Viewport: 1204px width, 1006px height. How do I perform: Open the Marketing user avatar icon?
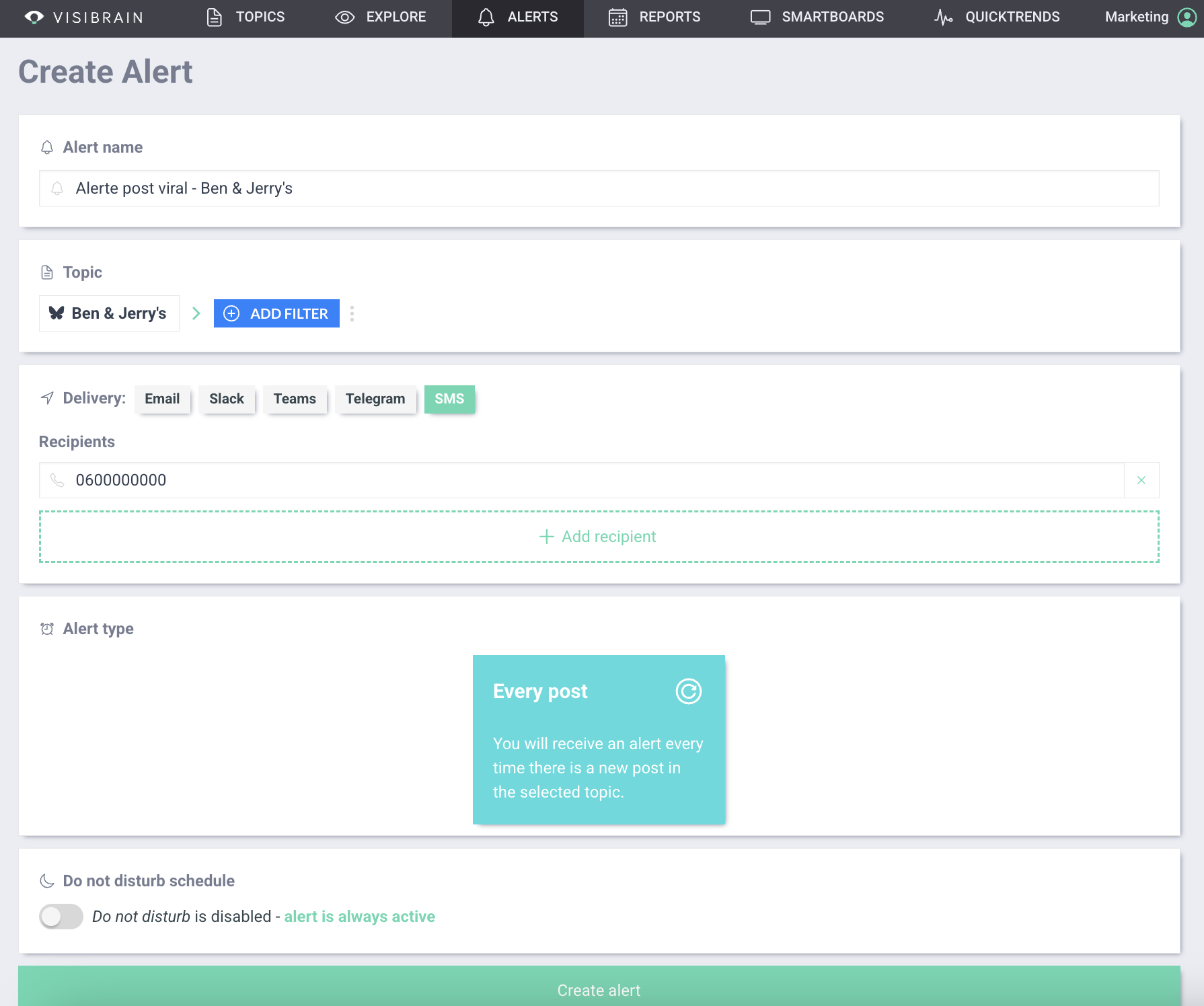click(1187, 17)
